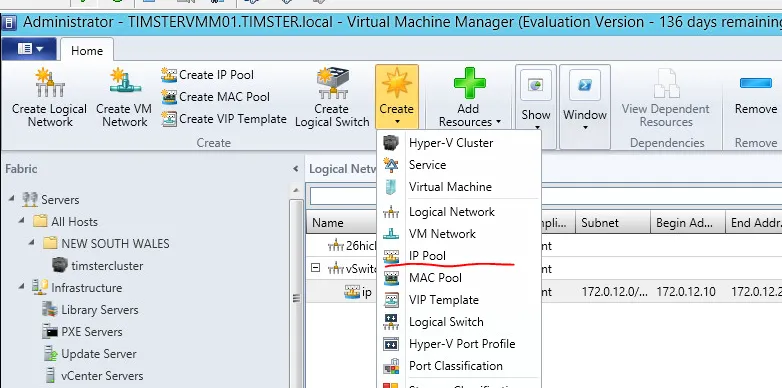Sort by the Subnet column header
The image size is (782, 388).
[x=613, y=223]
